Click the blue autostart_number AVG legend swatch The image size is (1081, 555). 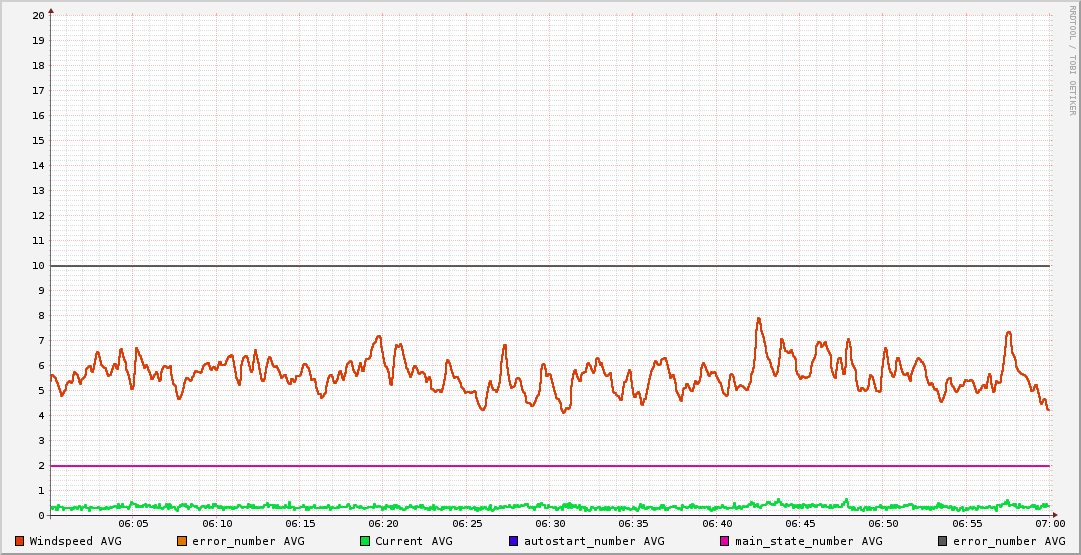(x=513, y=541)
